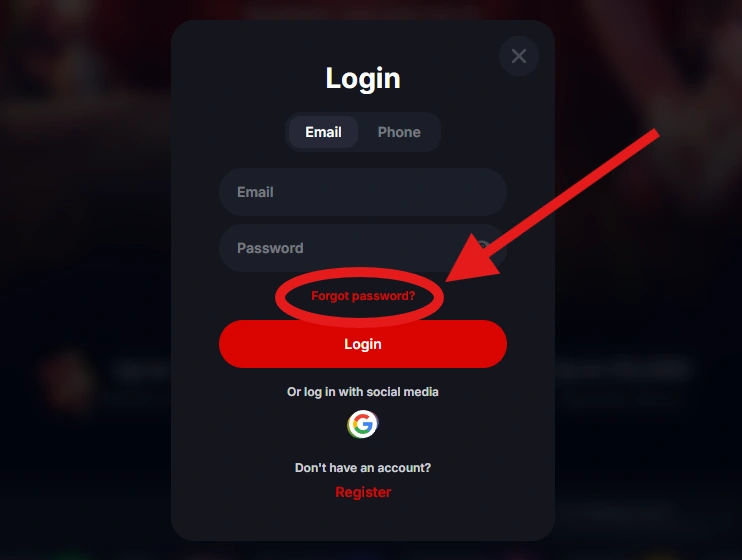742x560 pixels.
Task: Create an account via the red Register text
Action: tap(363, 492)
